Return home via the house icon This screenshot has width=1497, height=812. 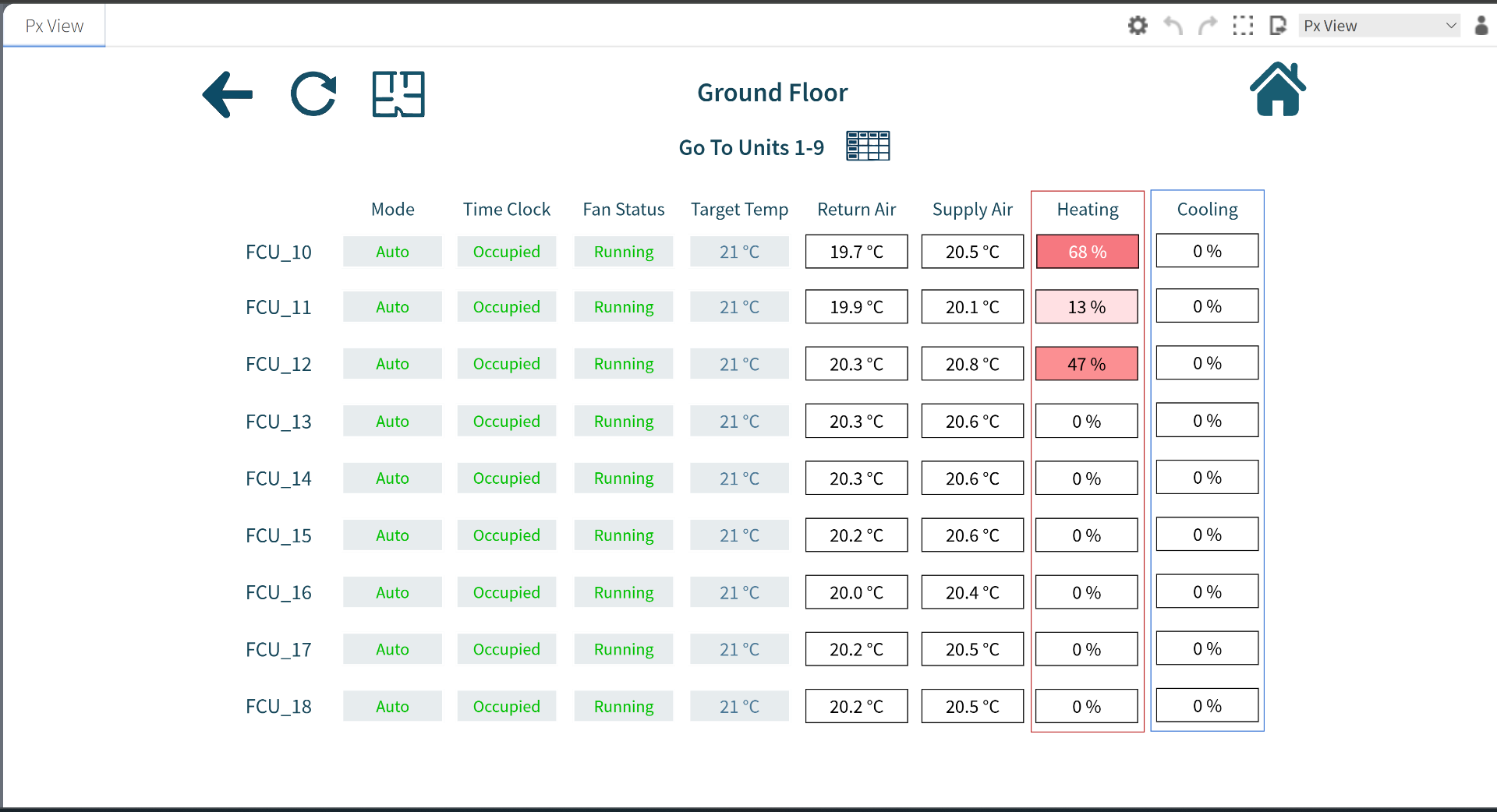point(1278,89)
